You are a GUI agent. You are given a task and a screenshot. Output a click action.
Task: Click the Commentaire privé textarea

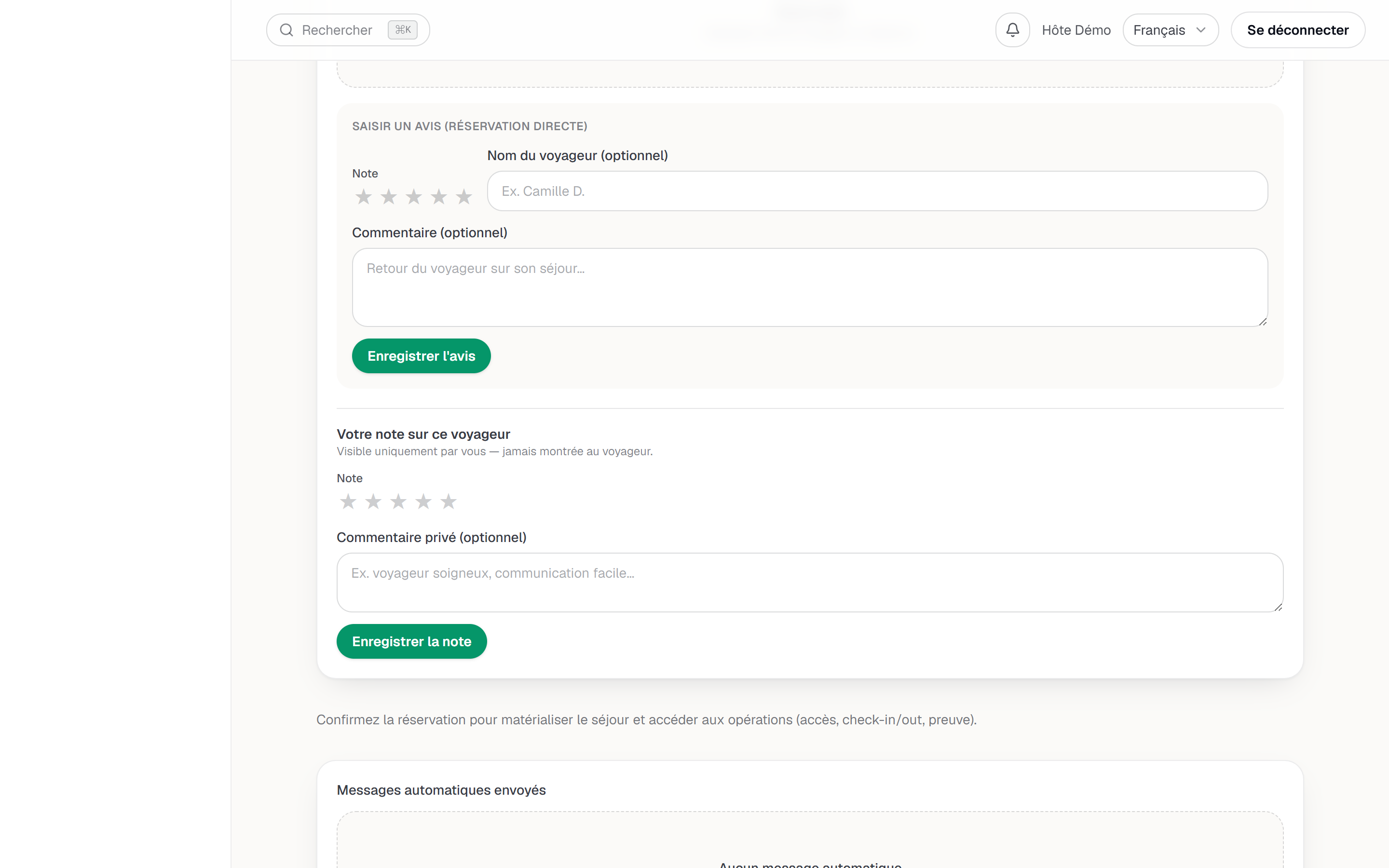[810, 583]
